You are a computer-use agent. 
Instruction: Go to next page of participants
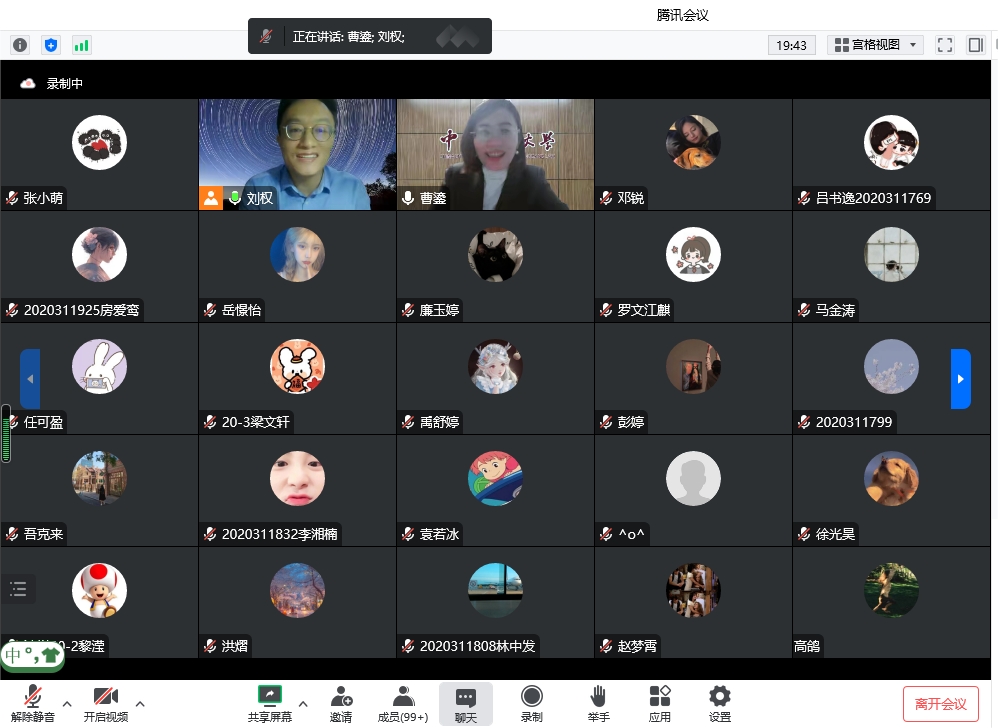960,379
